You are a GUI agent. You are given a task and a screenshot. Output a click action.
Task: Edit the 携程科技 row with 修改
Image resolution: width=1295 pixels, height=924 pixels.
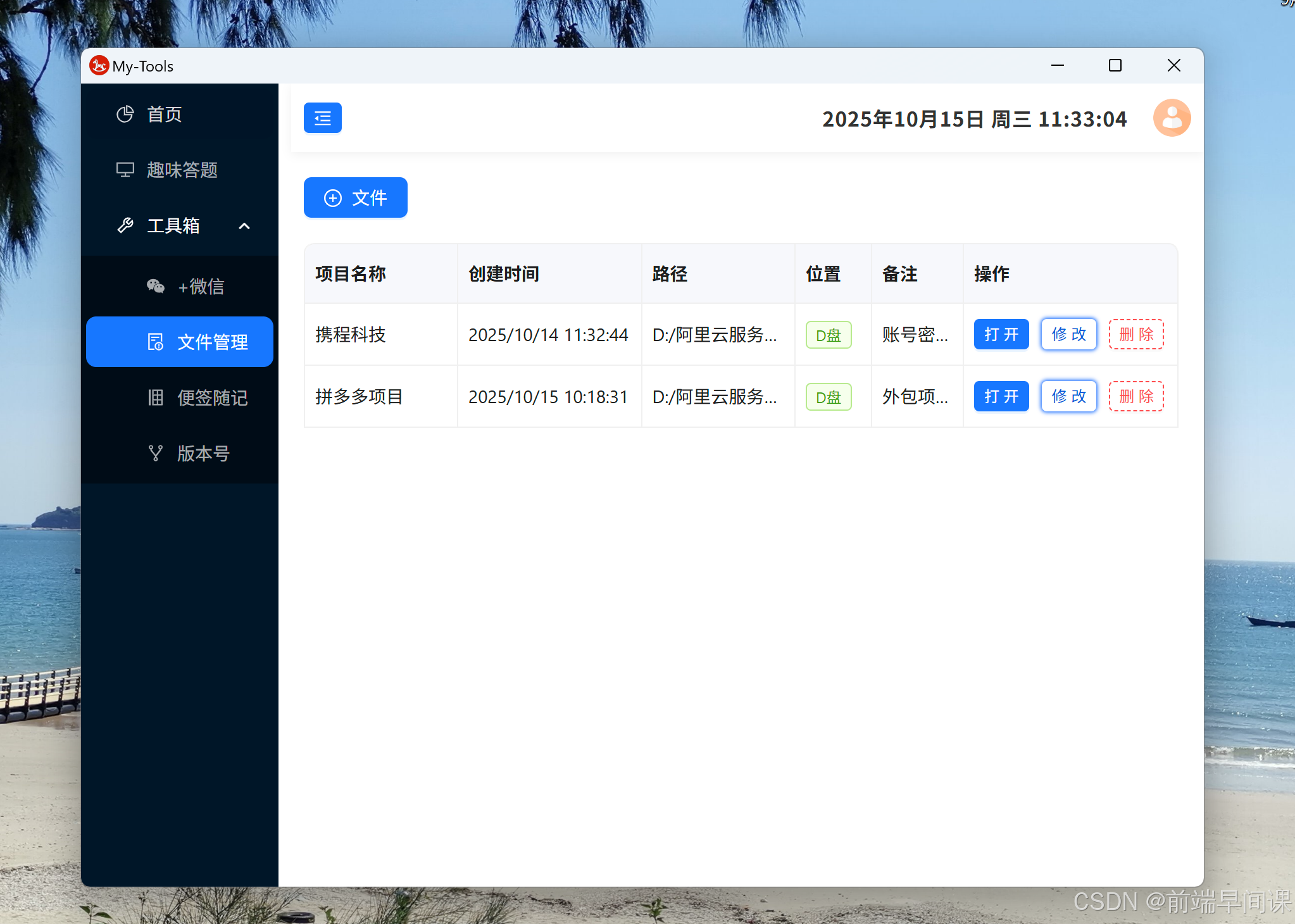(1069, 335)
